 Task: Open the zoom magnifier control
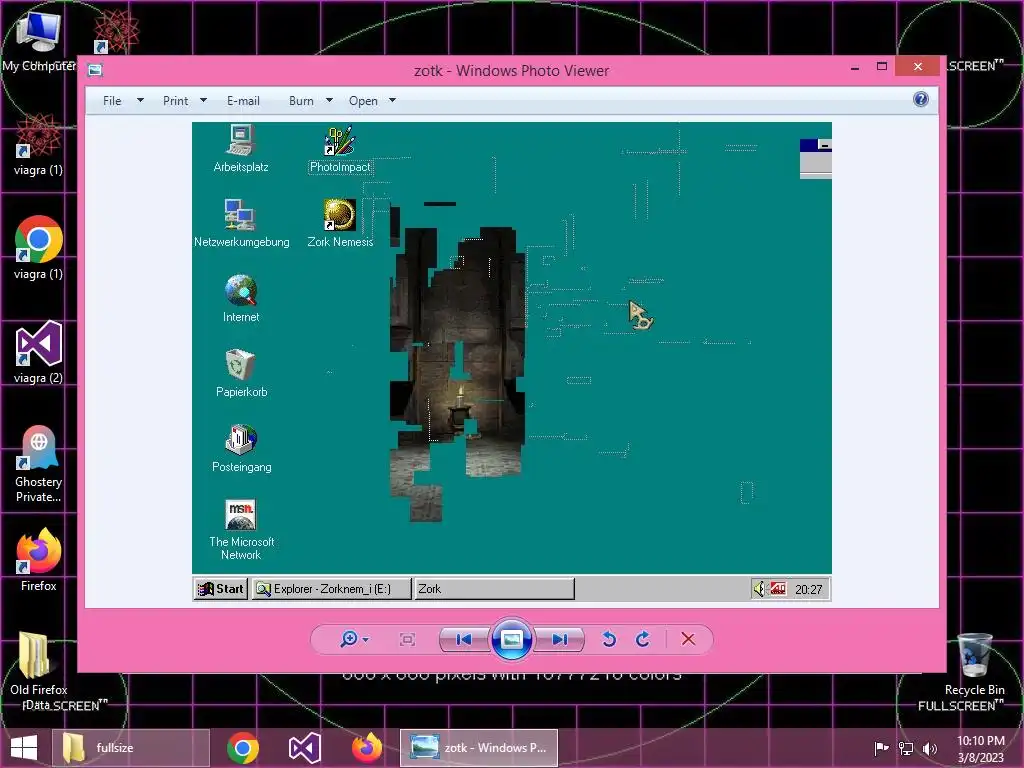click(349, 639)
